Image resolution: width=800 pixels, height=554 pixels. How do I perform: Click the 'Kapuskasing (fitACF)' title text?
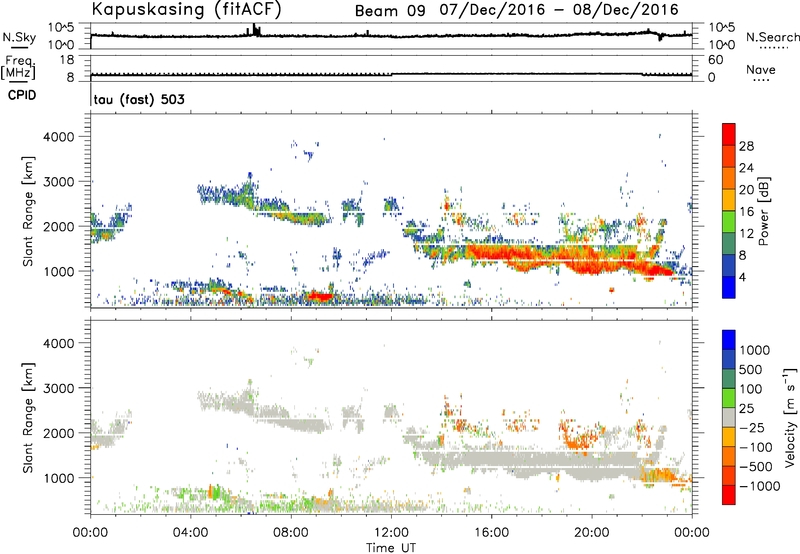pyautogui.click(x=187, y=9)
